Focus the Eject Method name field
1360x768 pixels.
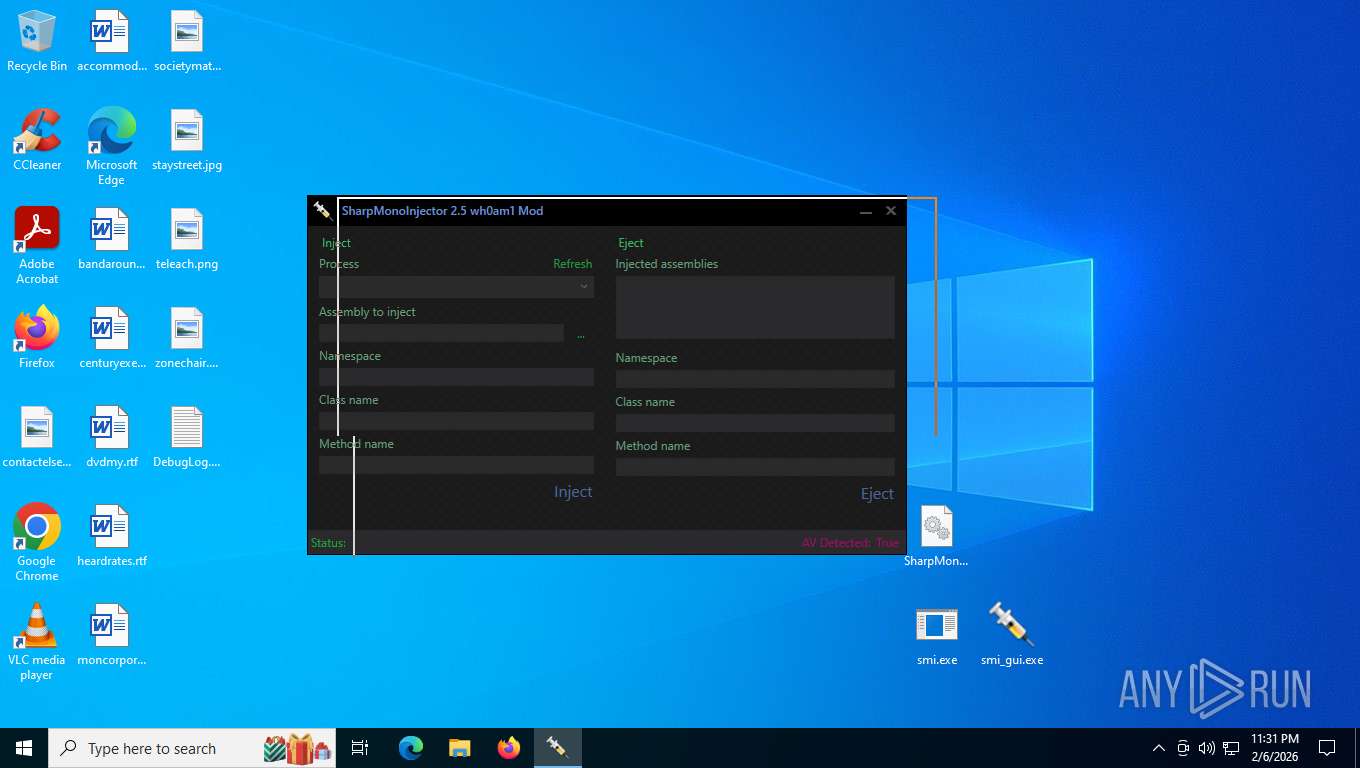tap(755, 467)
